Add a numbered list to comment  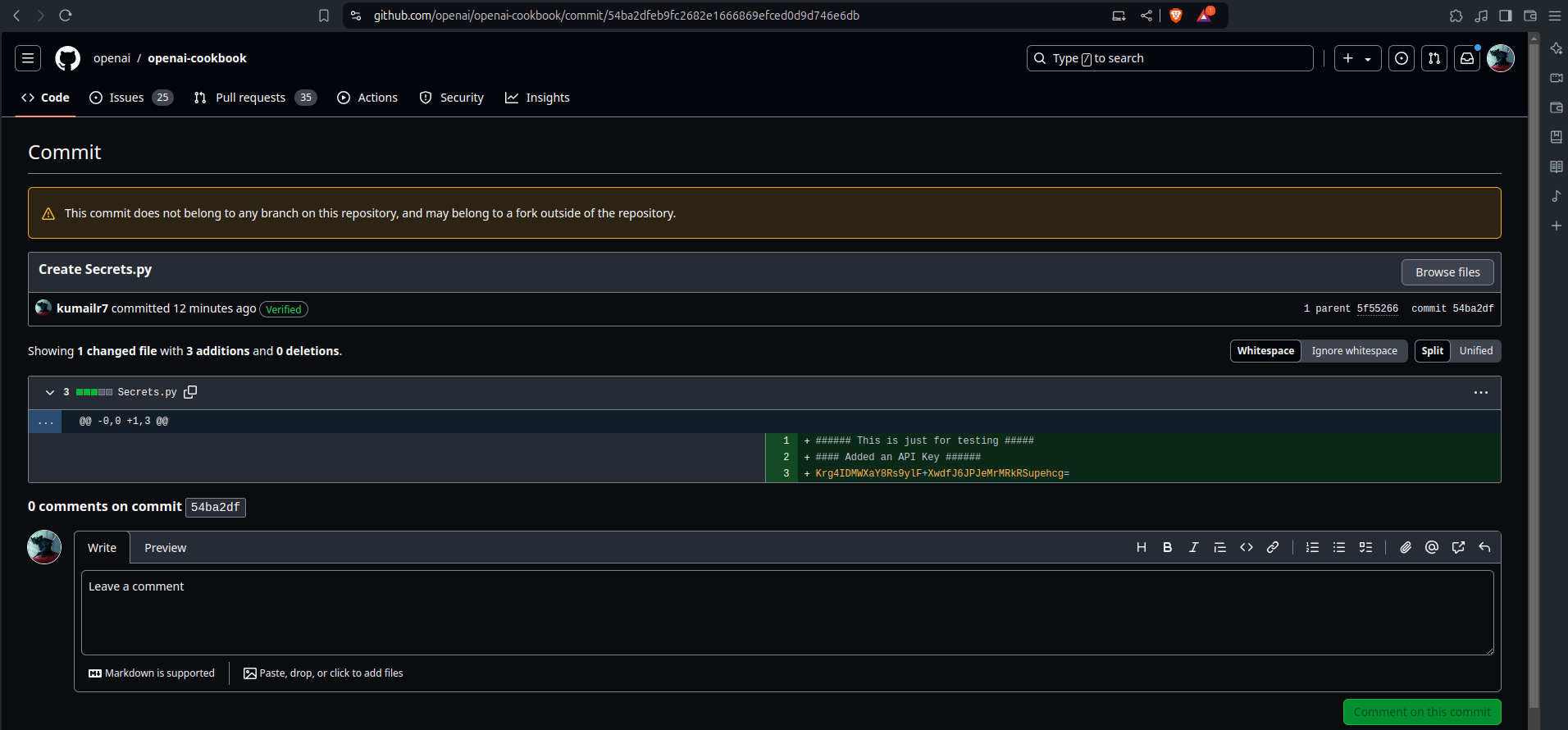(1312, 547)
